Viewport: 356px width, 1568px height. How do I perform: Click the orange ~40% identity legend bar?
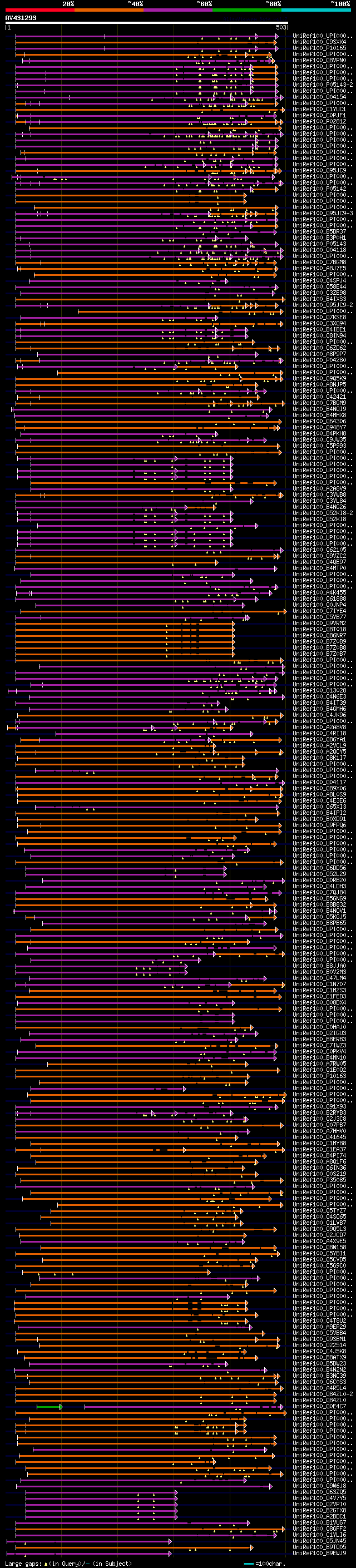tap(109, 11)
